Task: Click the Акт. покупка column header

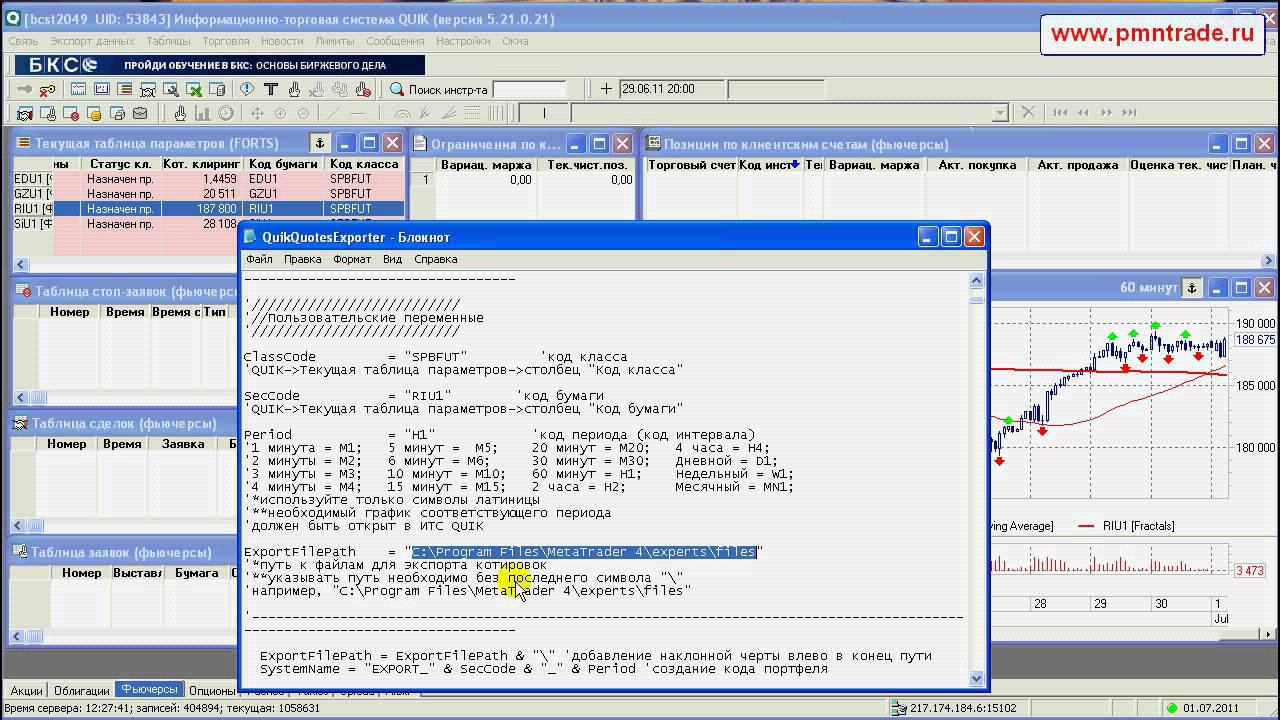Action: 977,165
